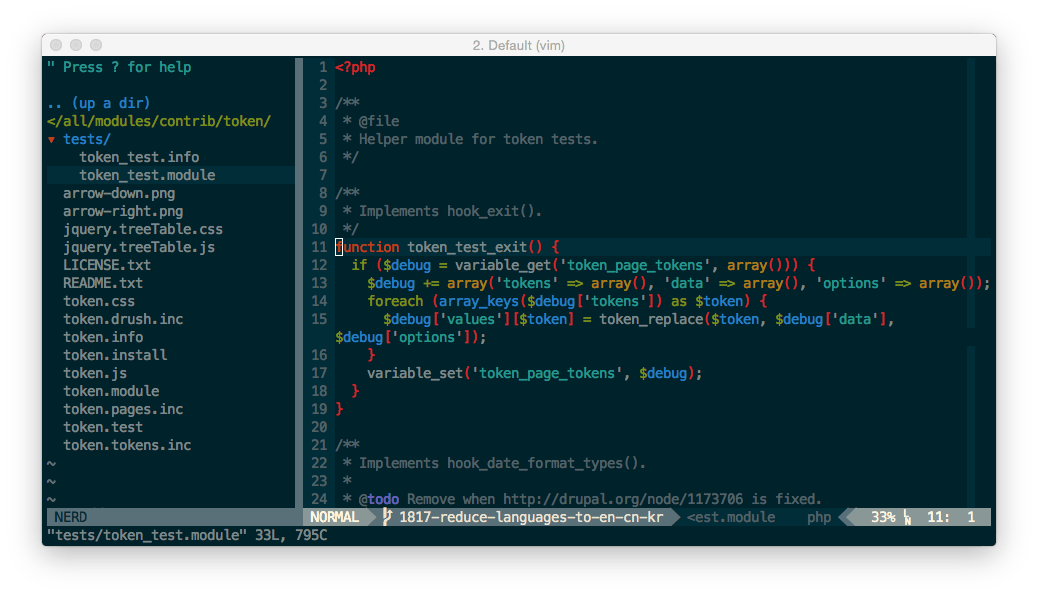Click line number 17 in the gutter
This screenshot has height=596, width=1038.
point(319,373)
